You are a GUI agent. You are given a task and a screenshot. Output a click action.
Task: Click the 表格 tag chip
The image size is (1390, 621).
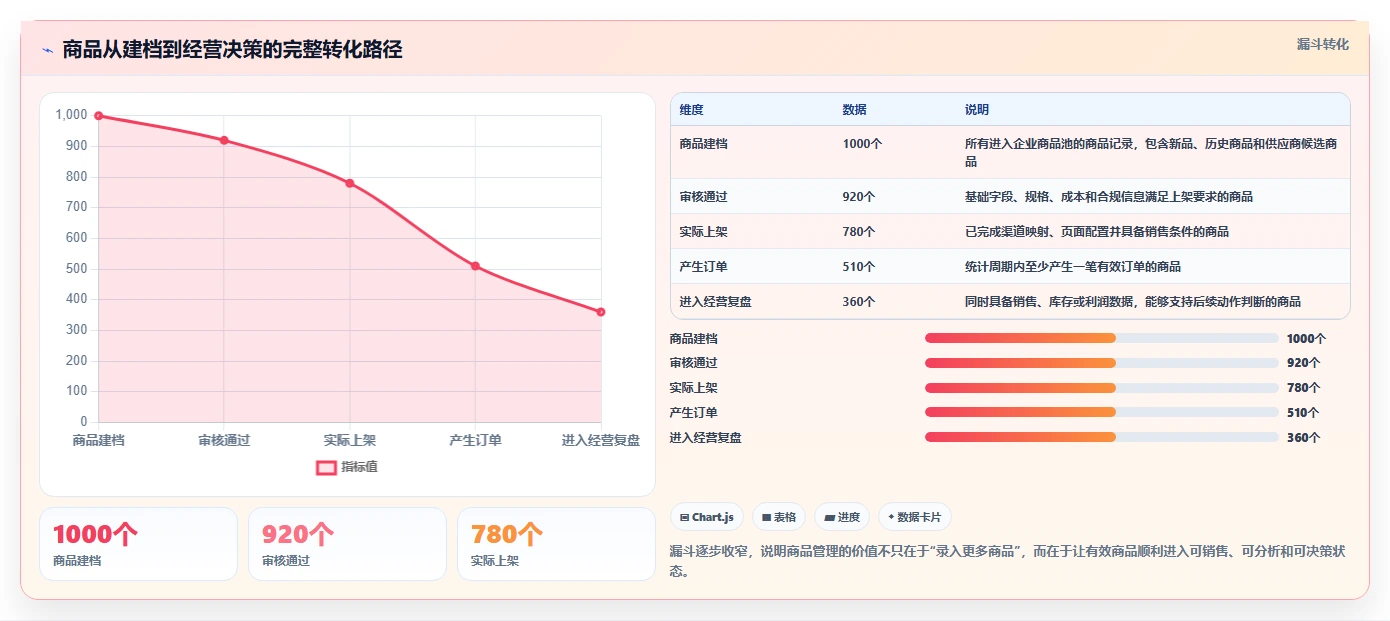(x=779, y=517)
